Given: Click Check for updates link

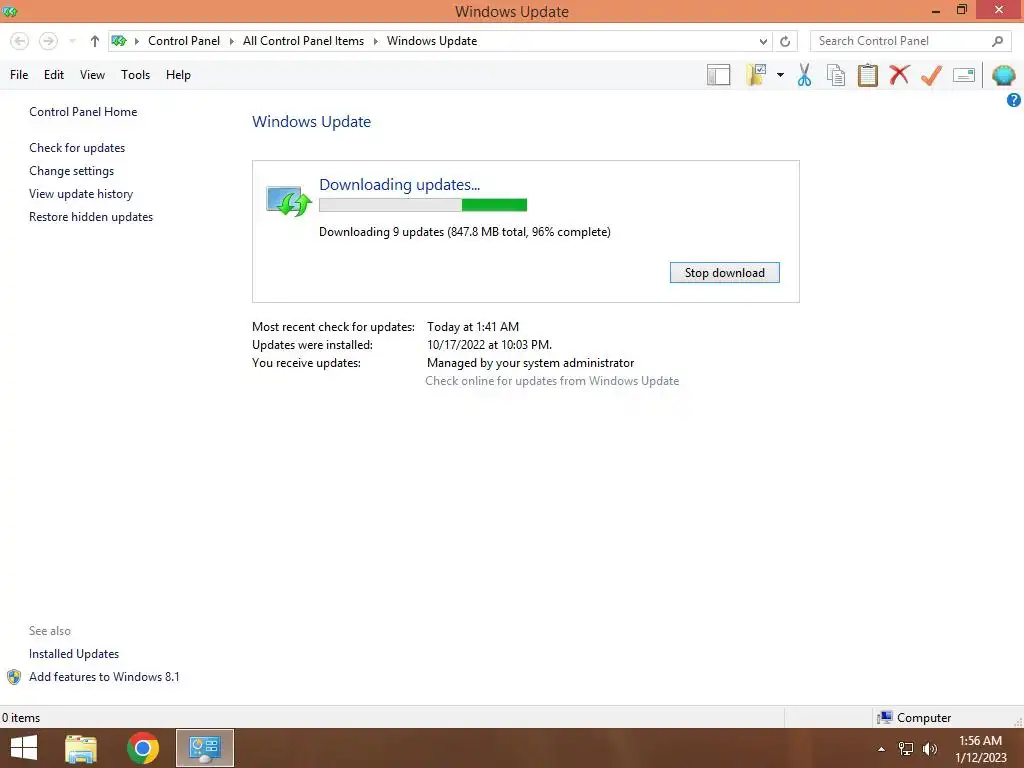Looking at the screenshot, I should click(x=77, y=148).
